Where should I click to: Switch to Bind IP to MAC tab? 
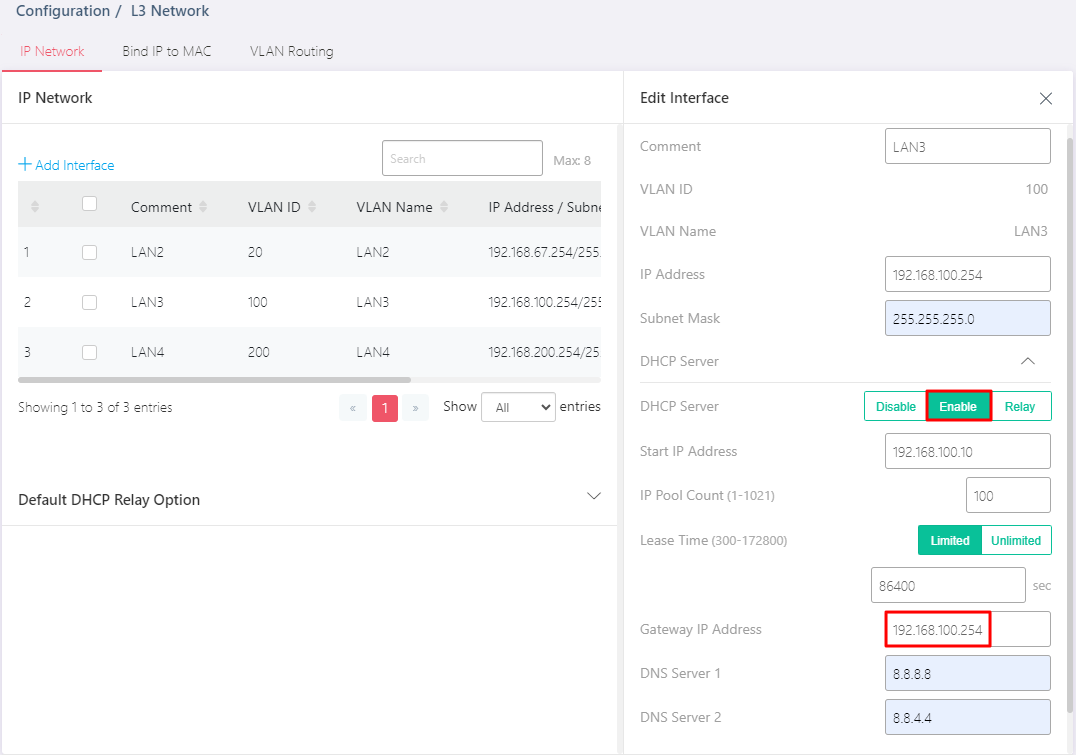point(167,51)
